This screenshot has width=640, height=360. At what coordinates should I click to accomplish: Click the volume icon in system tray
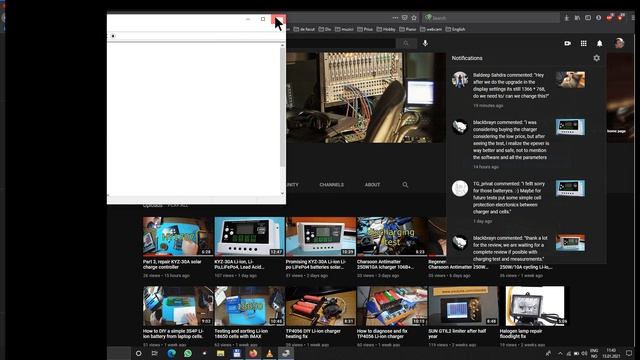tap(584, 353)
